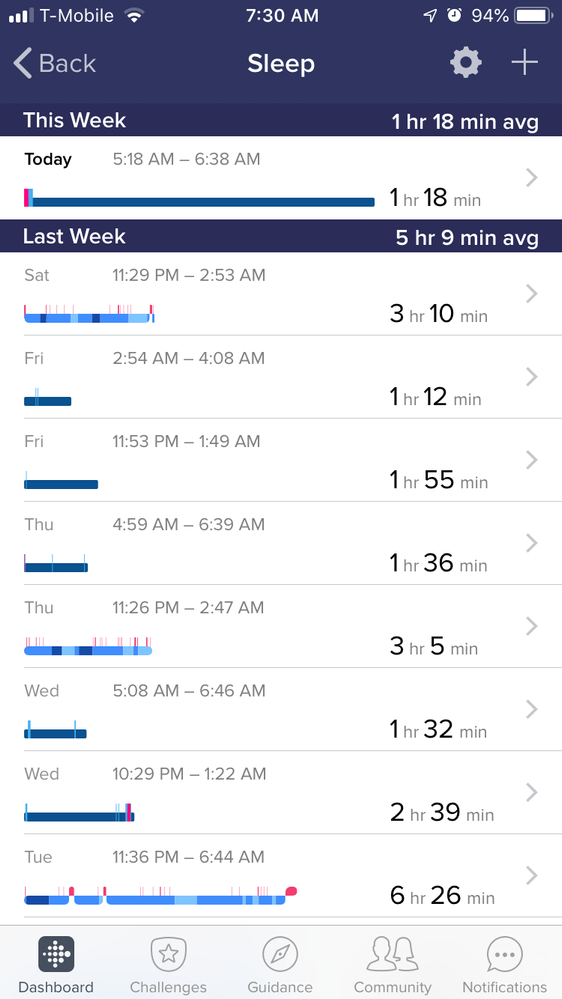Expand Today's sleep entry chevron
Viewport: 562px width, 999px height.
coord(532,178)
